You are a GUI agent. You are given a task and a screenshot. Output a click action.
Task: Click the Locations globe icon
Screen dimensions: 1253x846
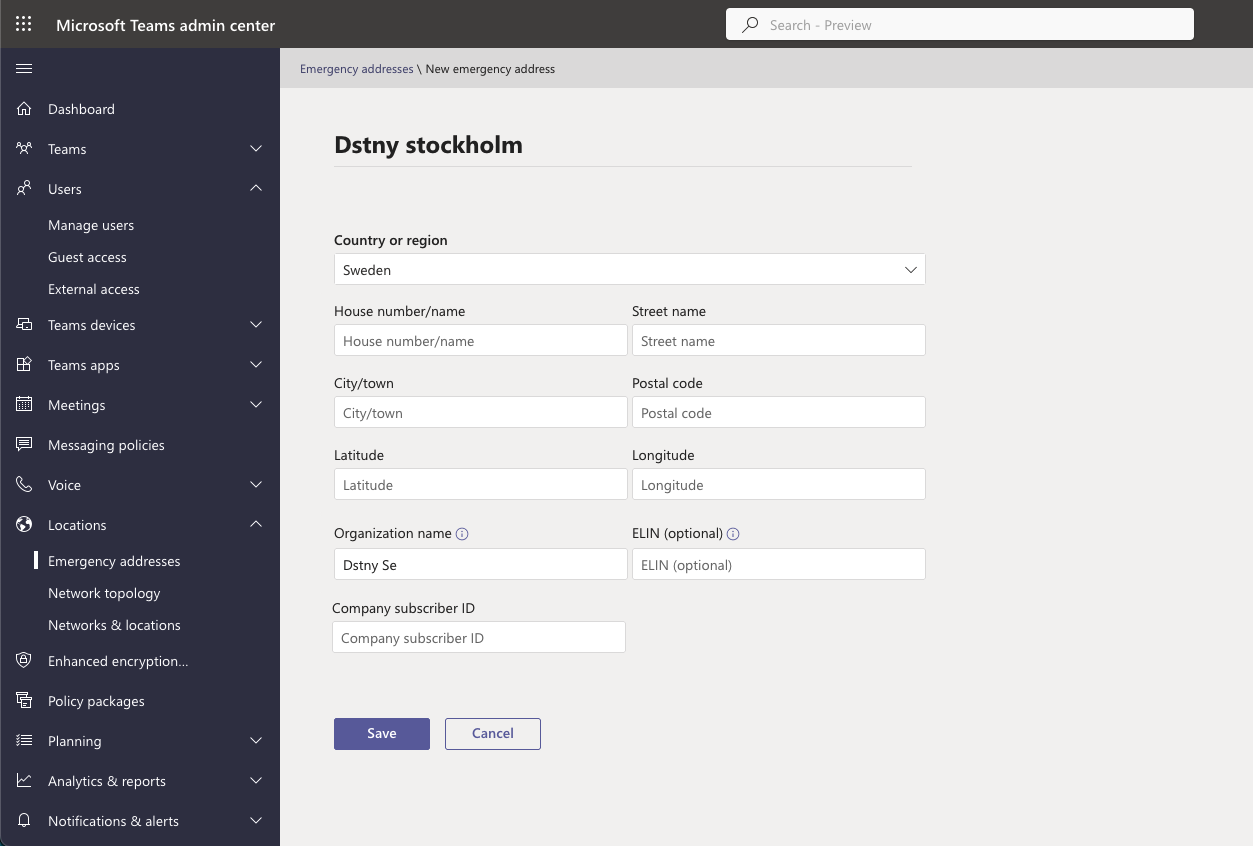(24, 525)
